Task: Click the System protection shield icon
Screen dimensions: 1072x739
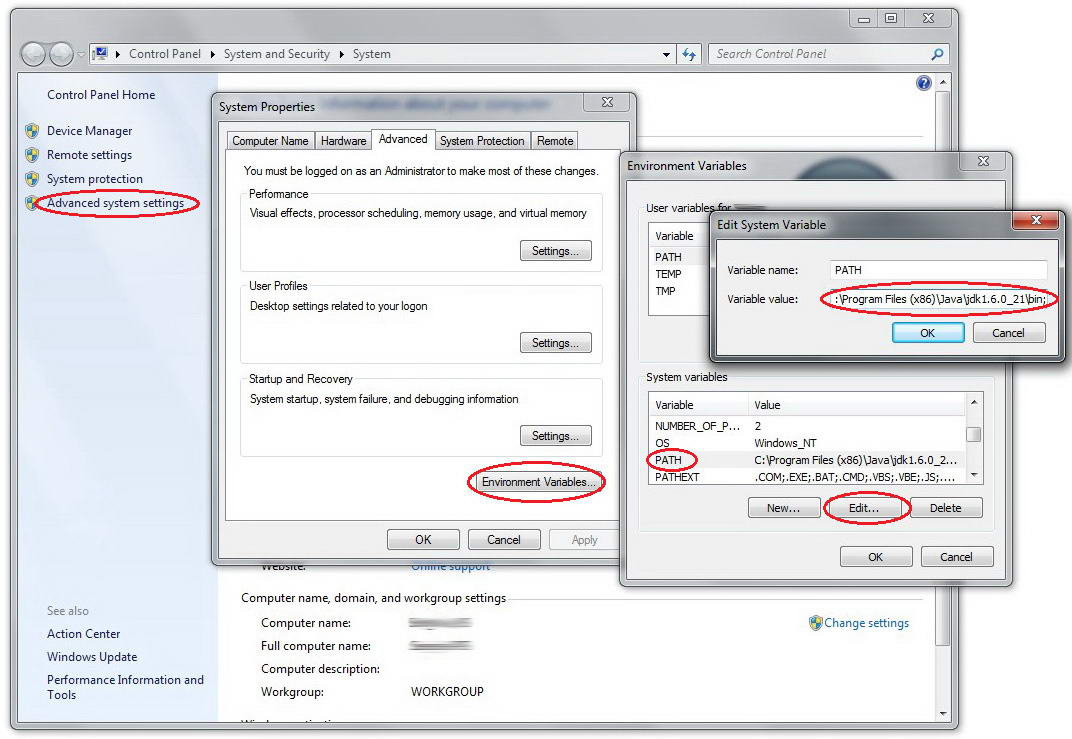Action: tap(32, 178)
